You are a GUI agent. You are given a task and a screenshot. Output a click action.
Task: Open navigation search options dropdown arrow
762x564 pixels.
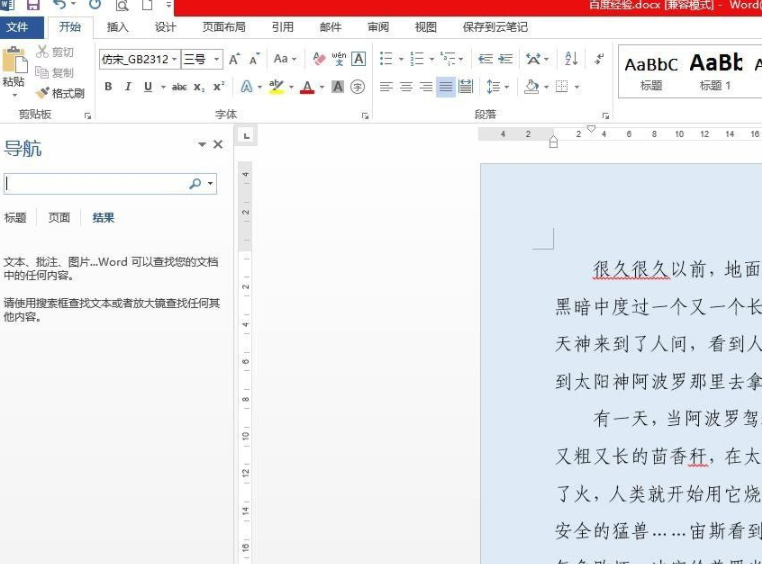pyautogui.click(x=210, y=183)
